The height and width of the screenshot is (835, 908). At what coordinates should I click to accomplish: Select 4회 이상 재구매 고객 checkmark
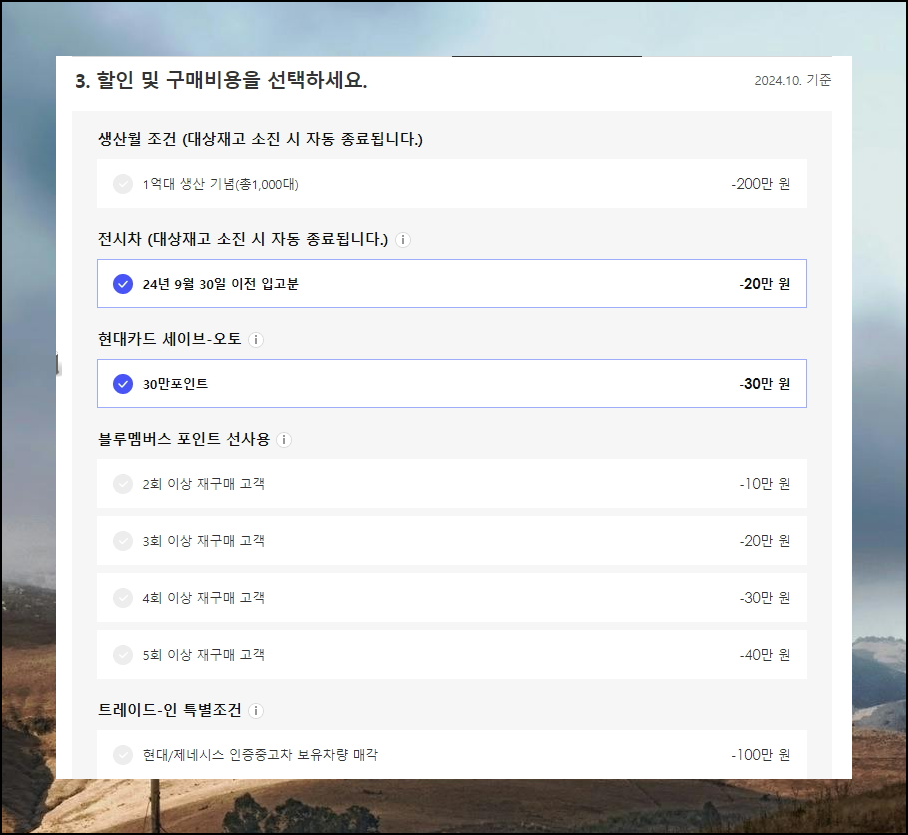point(123,598)
